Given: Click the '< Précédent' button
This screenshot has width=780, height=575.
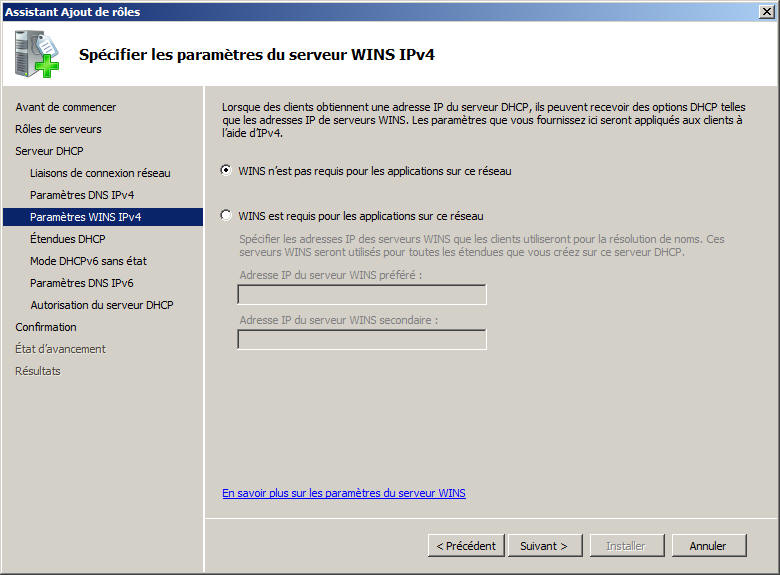Looking at the screenshot, I should (465, 546).
